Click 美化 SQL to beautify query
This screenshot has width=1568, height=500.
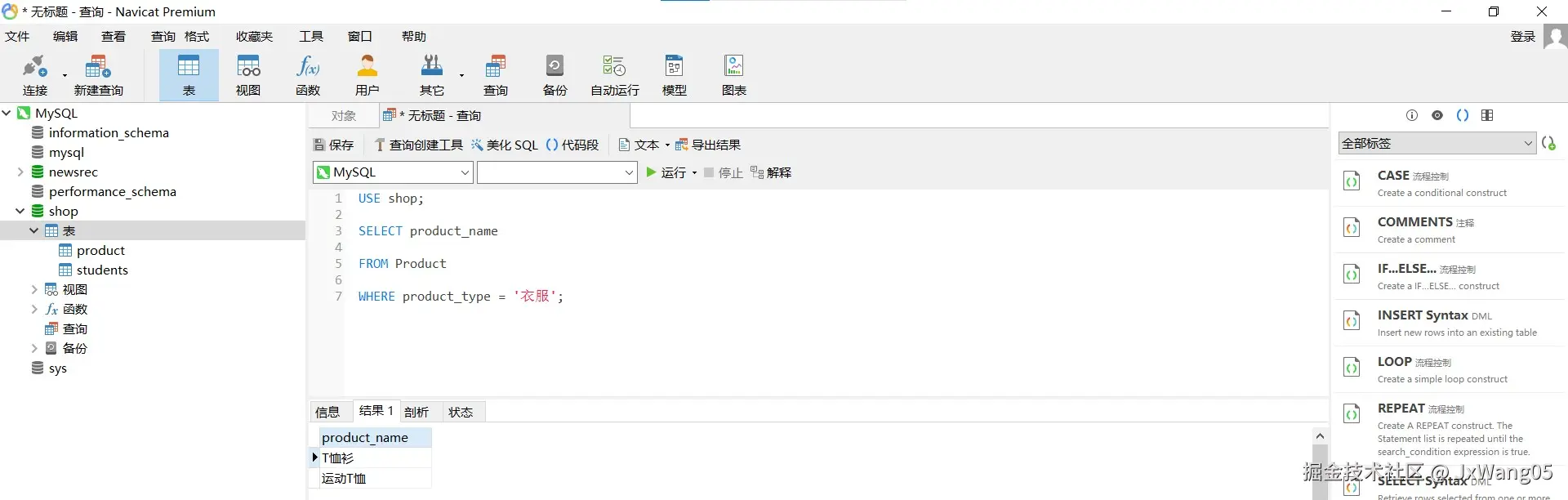point(504,145)
